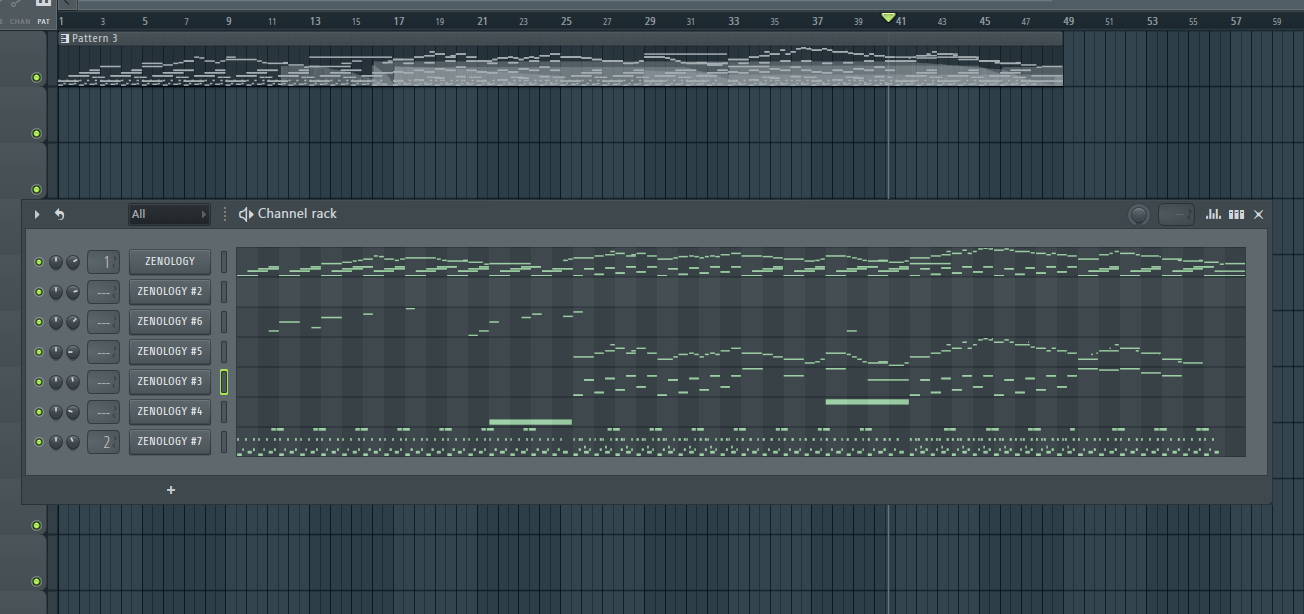Viewport: 1304px width, 614px height.
Task: Select ZENOLOGY #2 via its selector LED
Action: (x=224, y=292)
